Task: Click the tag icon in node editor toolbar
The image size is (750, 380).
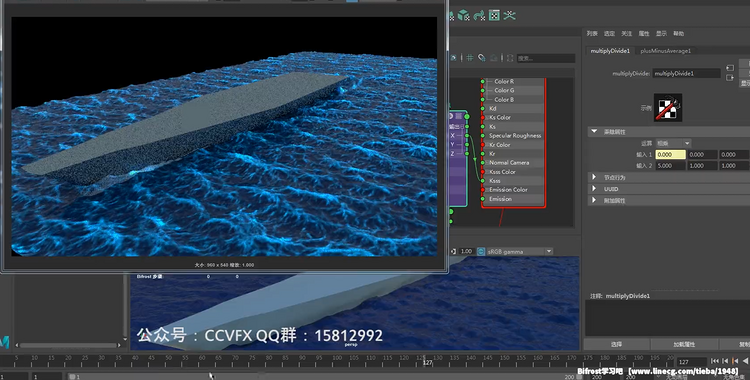Action: pyautogui.click(x=482, y=58)
